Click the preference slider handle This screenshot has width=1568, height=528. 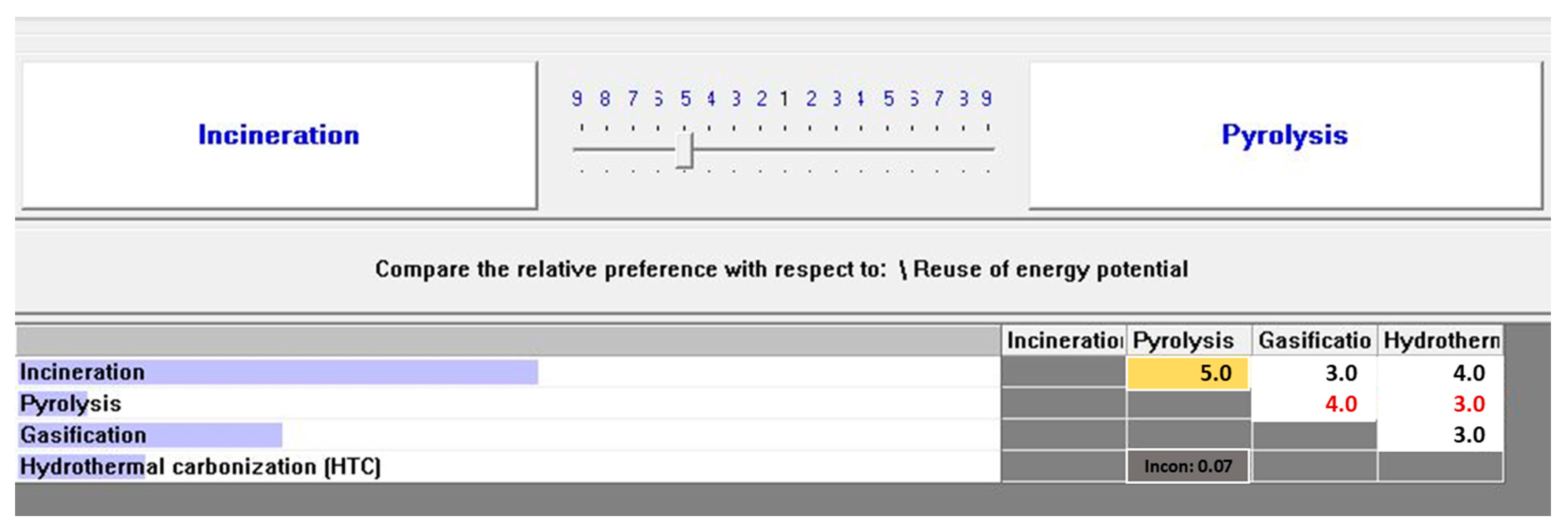(x=684, y=150)
